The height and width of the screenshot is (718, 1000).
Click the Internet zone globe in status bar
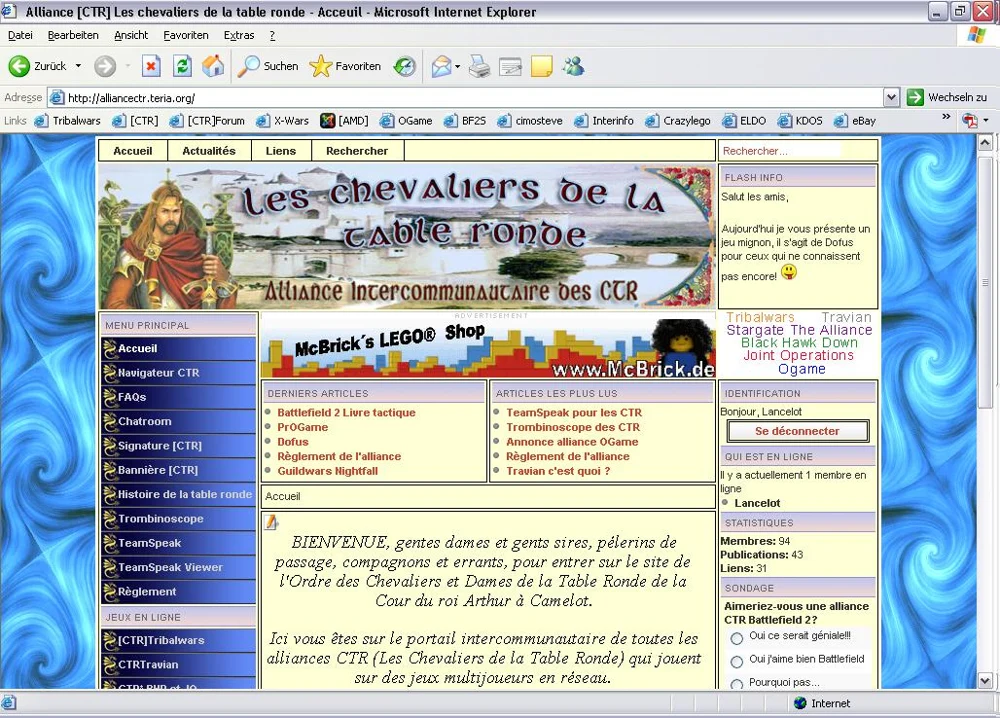click(800, 703)
